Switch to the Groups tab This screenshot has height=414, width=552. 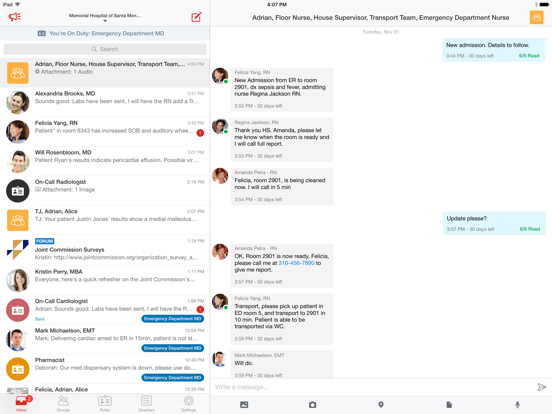(x=63, y=403)
